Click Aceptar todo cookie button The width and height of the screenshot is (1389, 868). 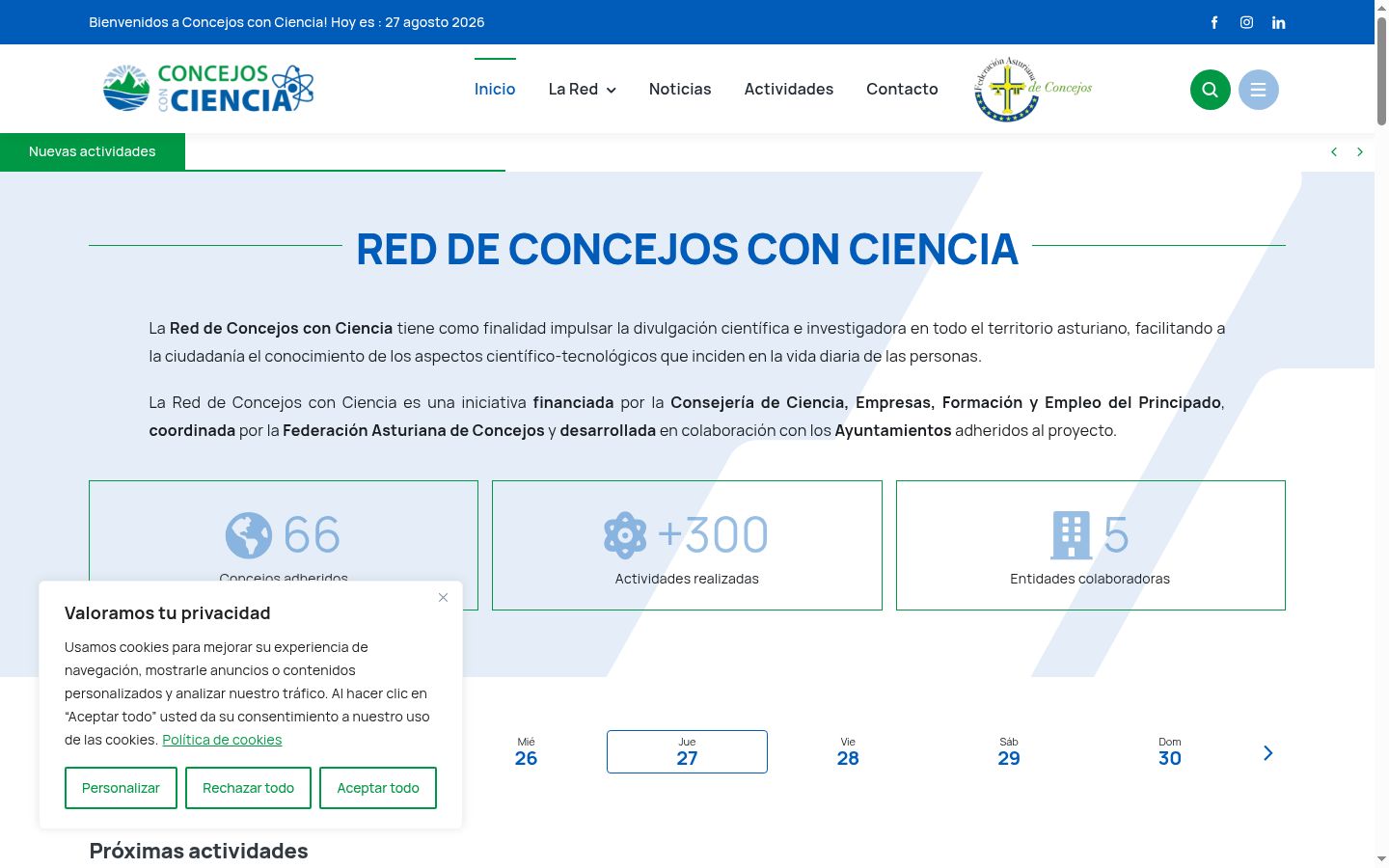(378, 788)
